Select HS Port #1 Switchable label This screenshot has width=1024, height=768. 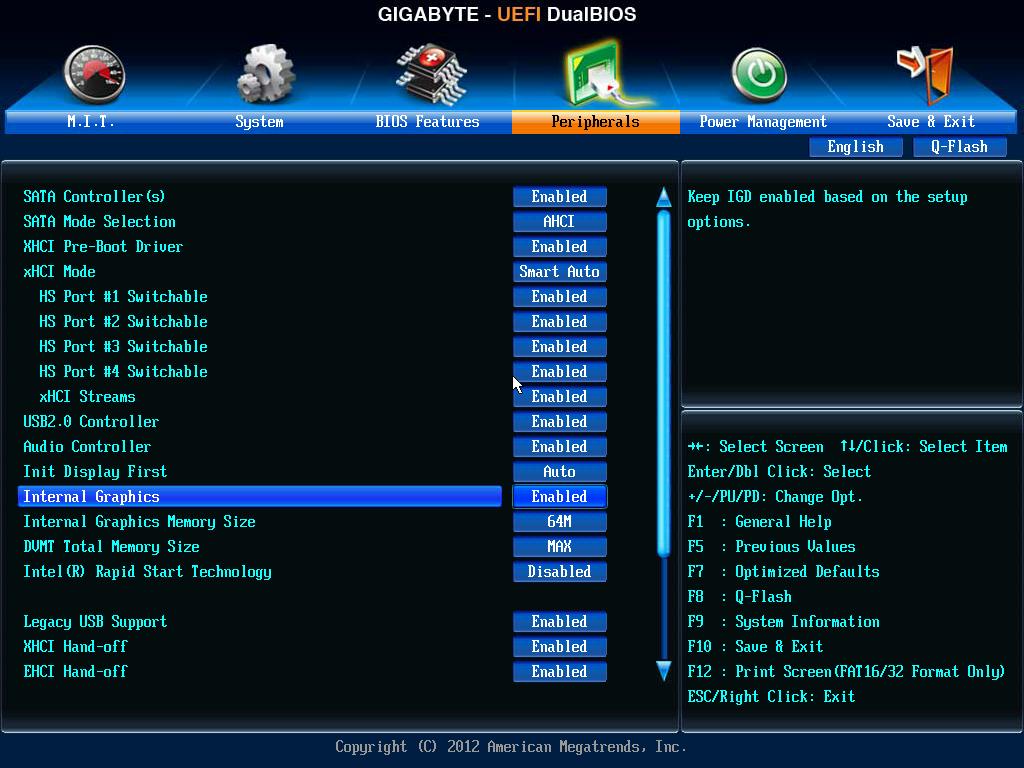(x=123, y=296)
